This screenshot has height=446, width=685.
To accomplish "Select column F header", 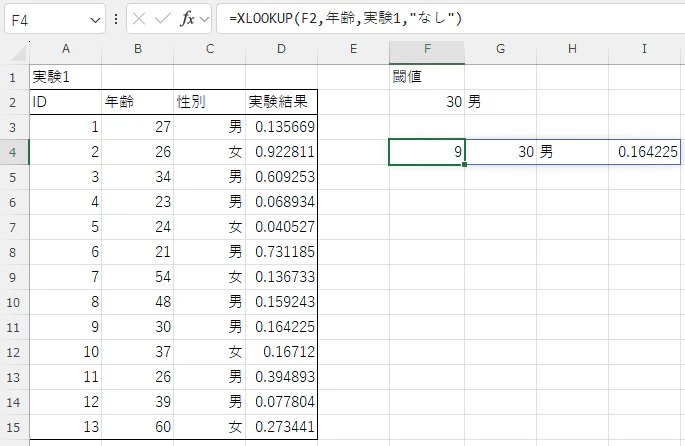I will 427,49.
